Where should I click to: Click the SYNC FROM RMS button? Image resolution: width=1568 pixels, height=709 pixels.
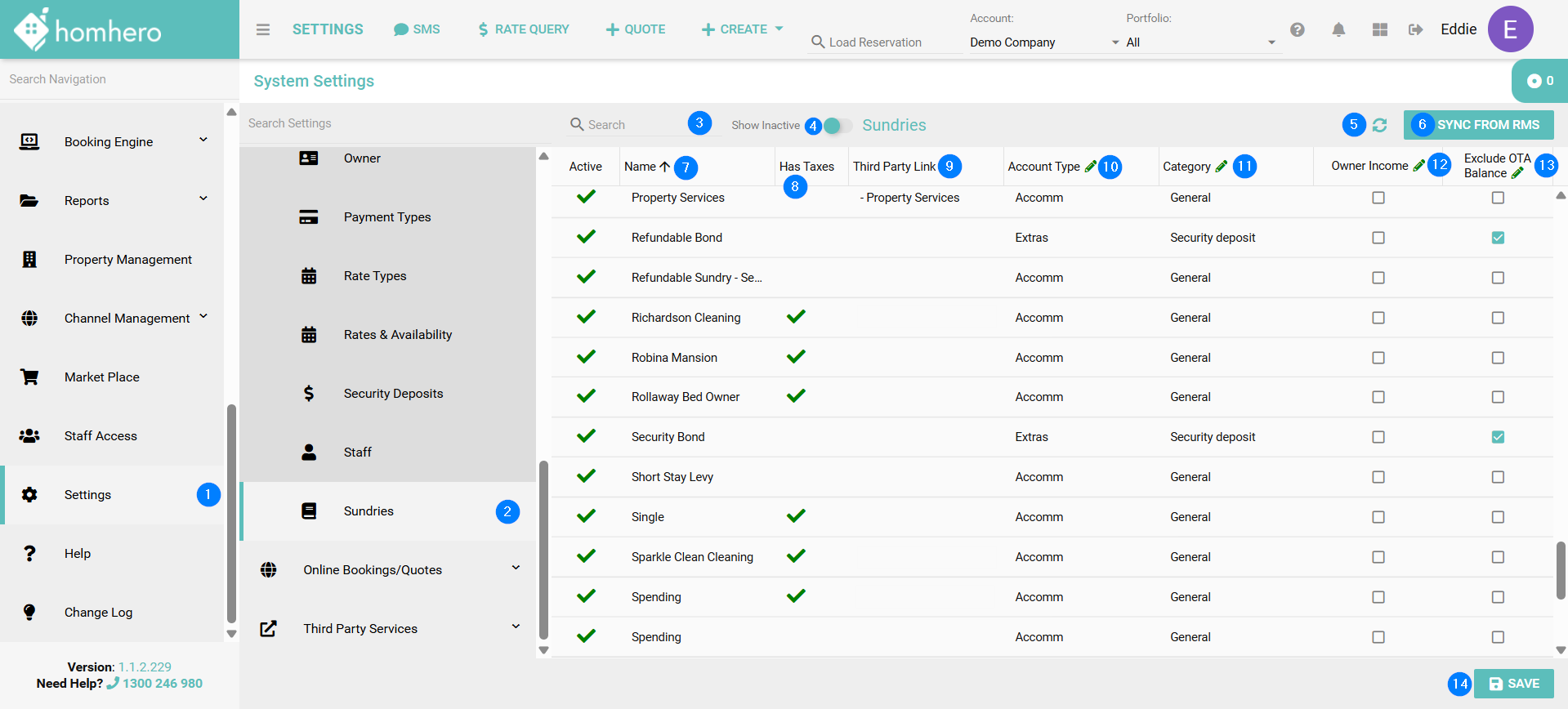(x=1479, y=125)
